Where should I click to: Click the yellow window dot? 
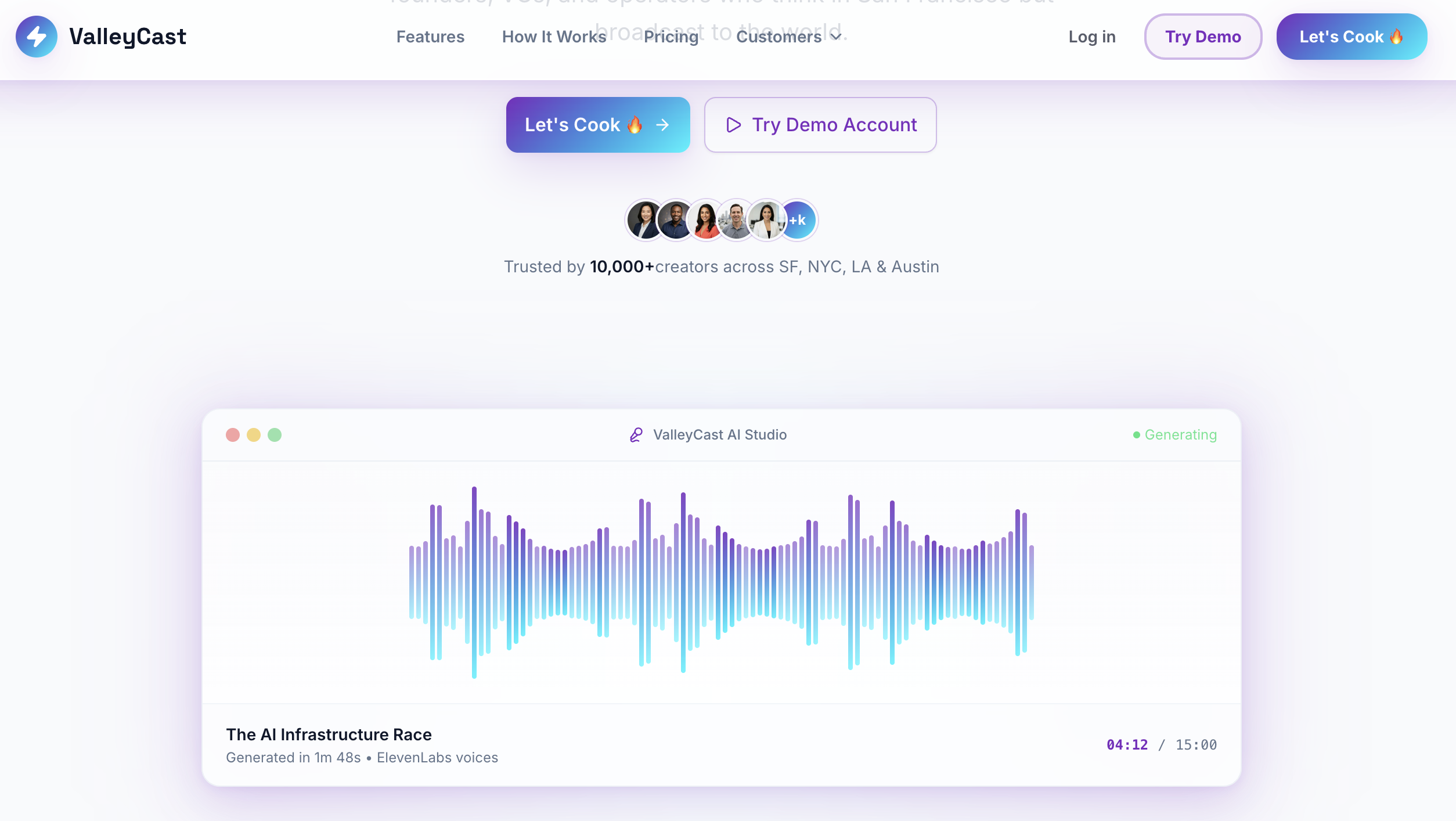254,435
